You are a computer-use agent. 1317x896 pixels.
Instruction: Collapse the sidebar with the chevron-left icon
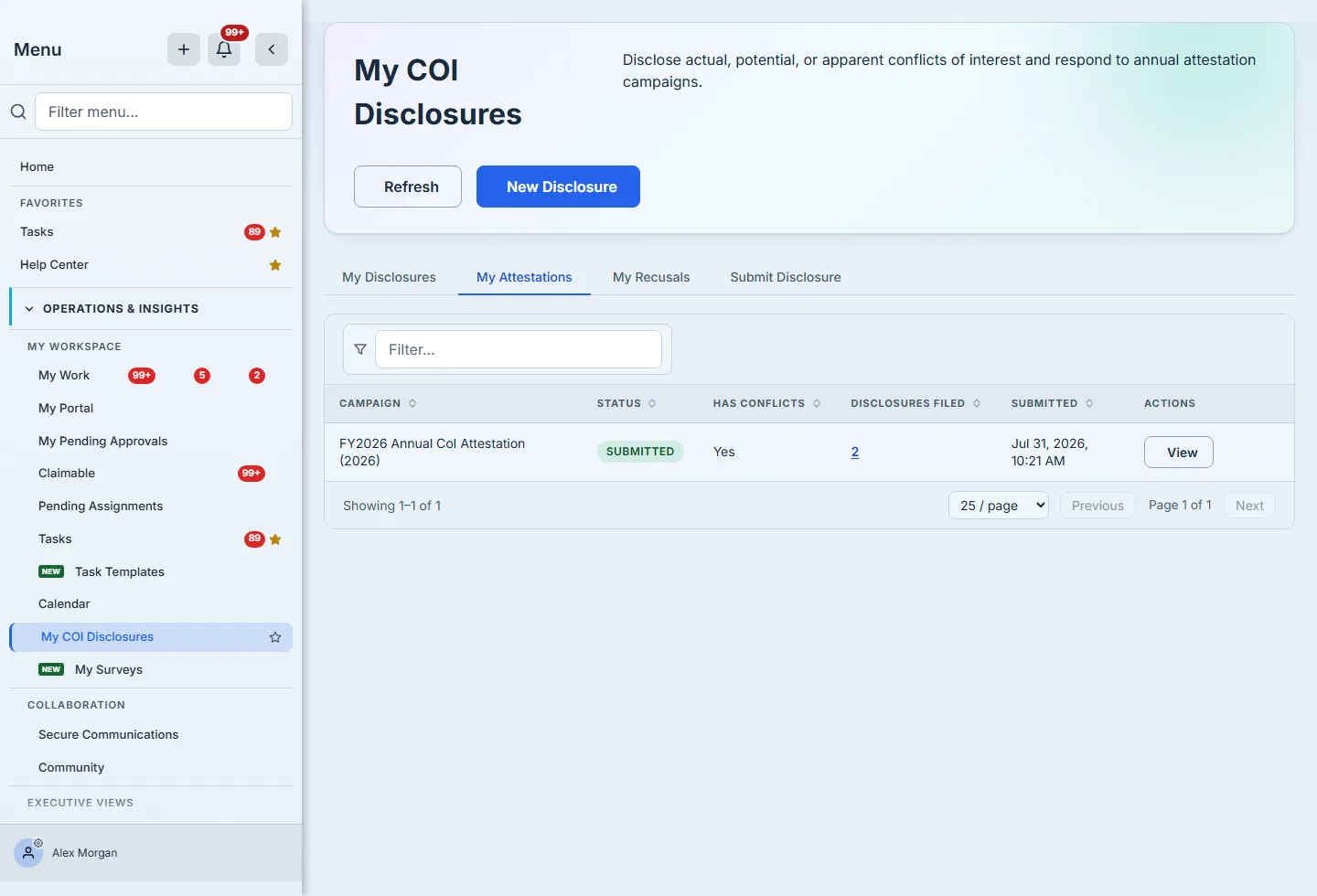coord(272,49)
